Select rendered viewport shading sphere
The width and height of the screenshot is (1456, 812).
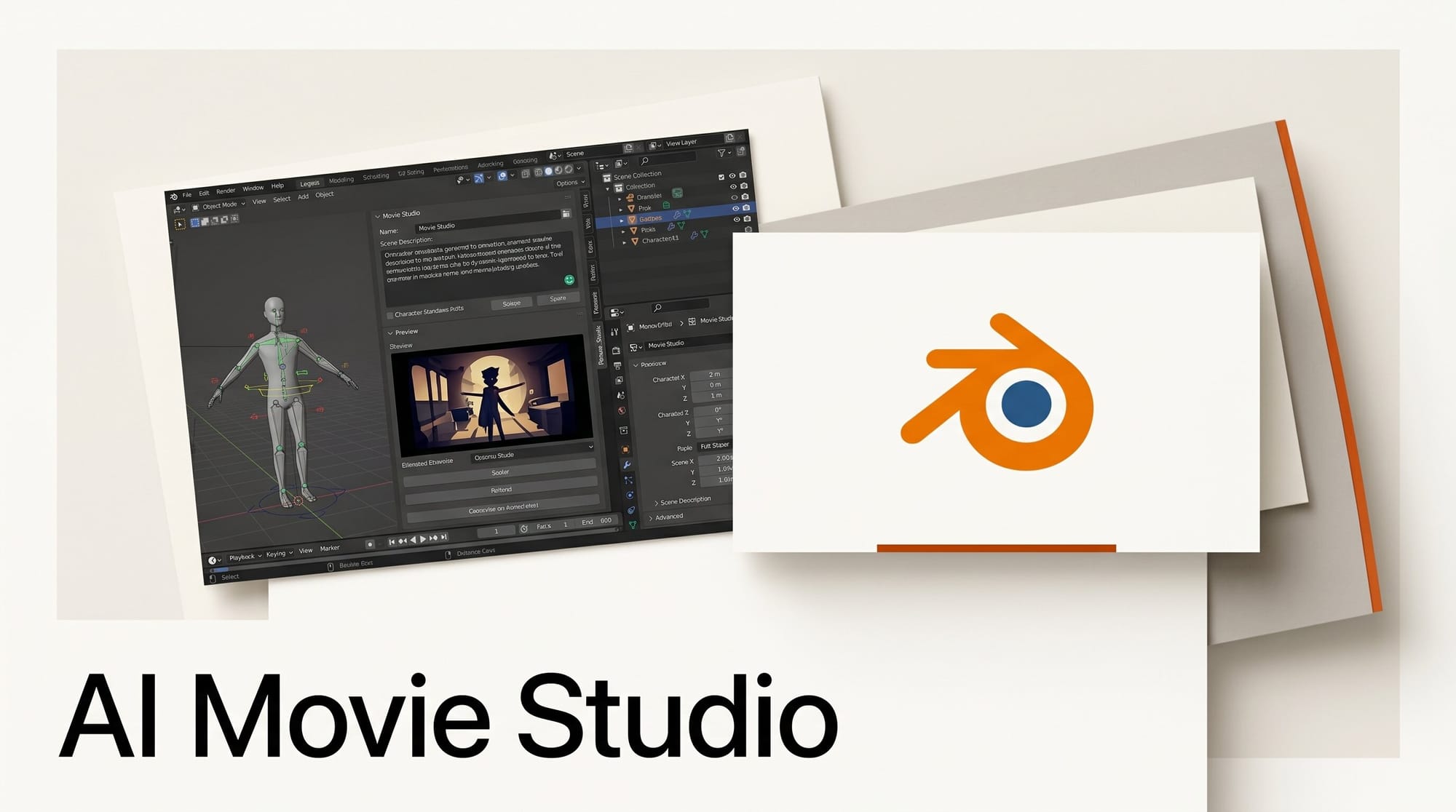pyautogui.click(x=569, y=169)
